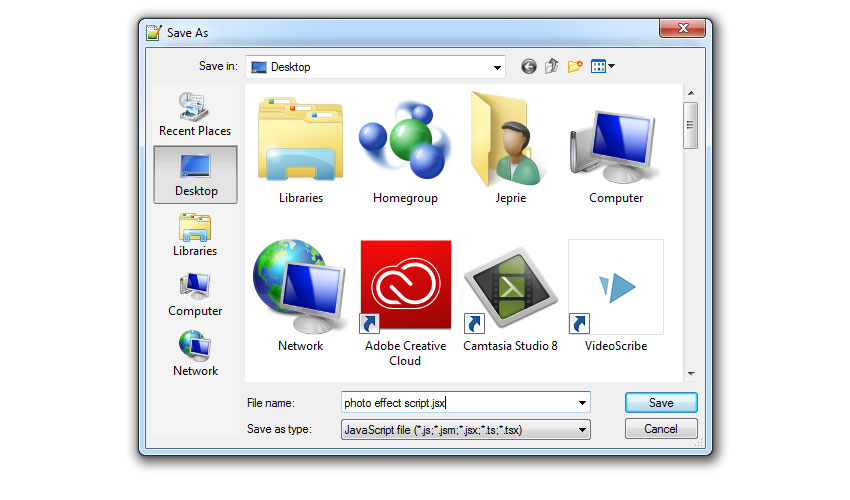Go back using the toolbar back arrow
The image size is (850, 500).
coord(529,67)
